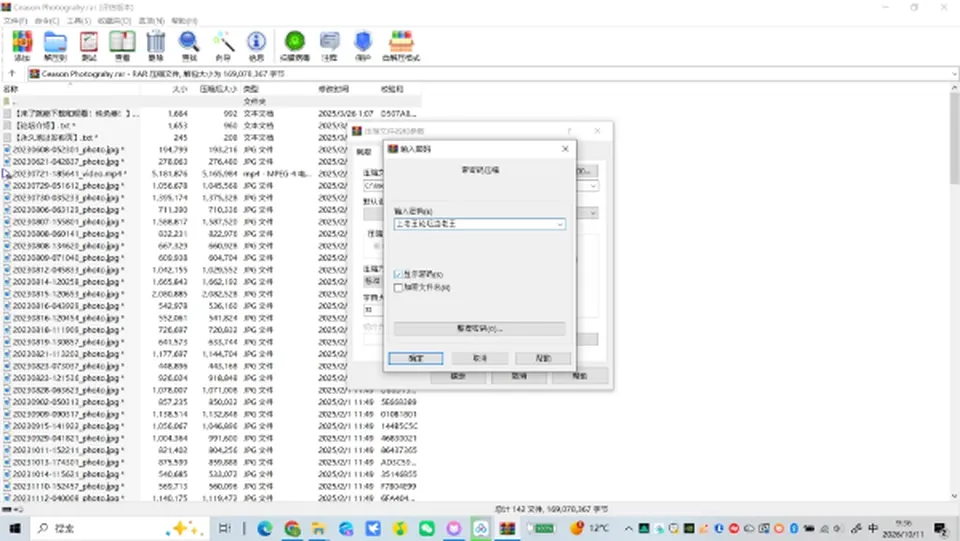
Task: Click Help (帮助) in the password dialog
Action: 543,358
